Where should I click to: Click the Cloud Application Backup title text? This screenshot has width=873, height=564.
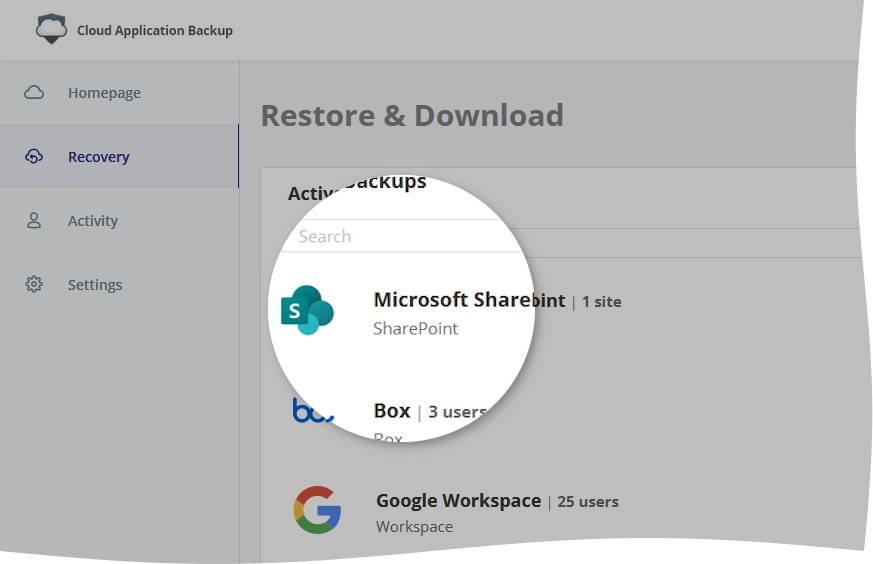pyautogui.click(x=155, y=31)
